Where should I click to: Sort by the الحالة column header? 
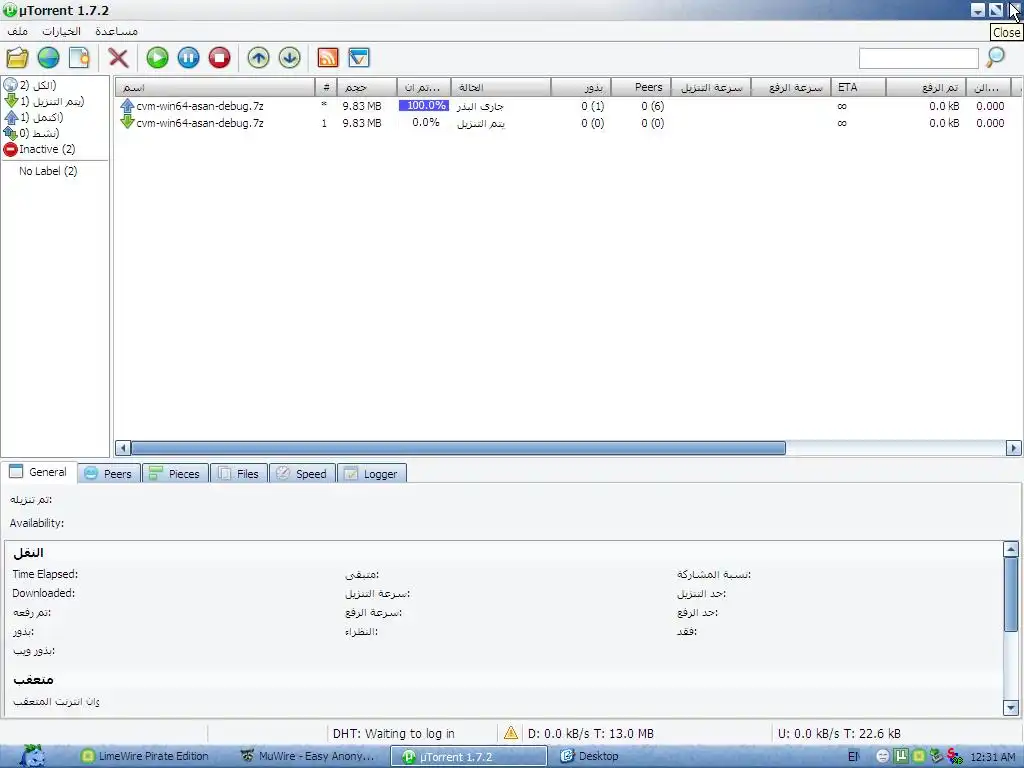[x=501, y=88]
